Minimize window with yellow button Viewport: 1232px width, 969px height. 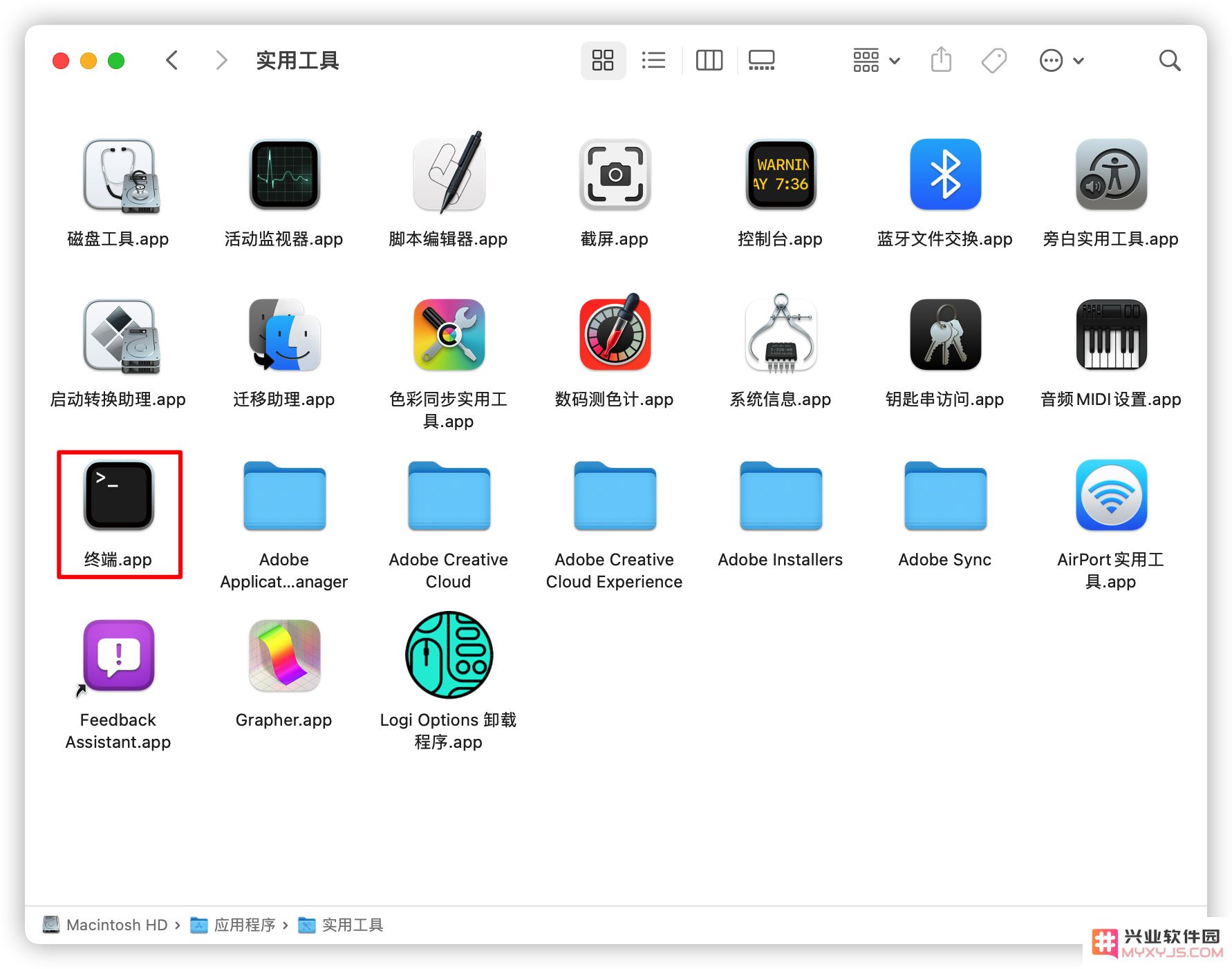[88, 61]
